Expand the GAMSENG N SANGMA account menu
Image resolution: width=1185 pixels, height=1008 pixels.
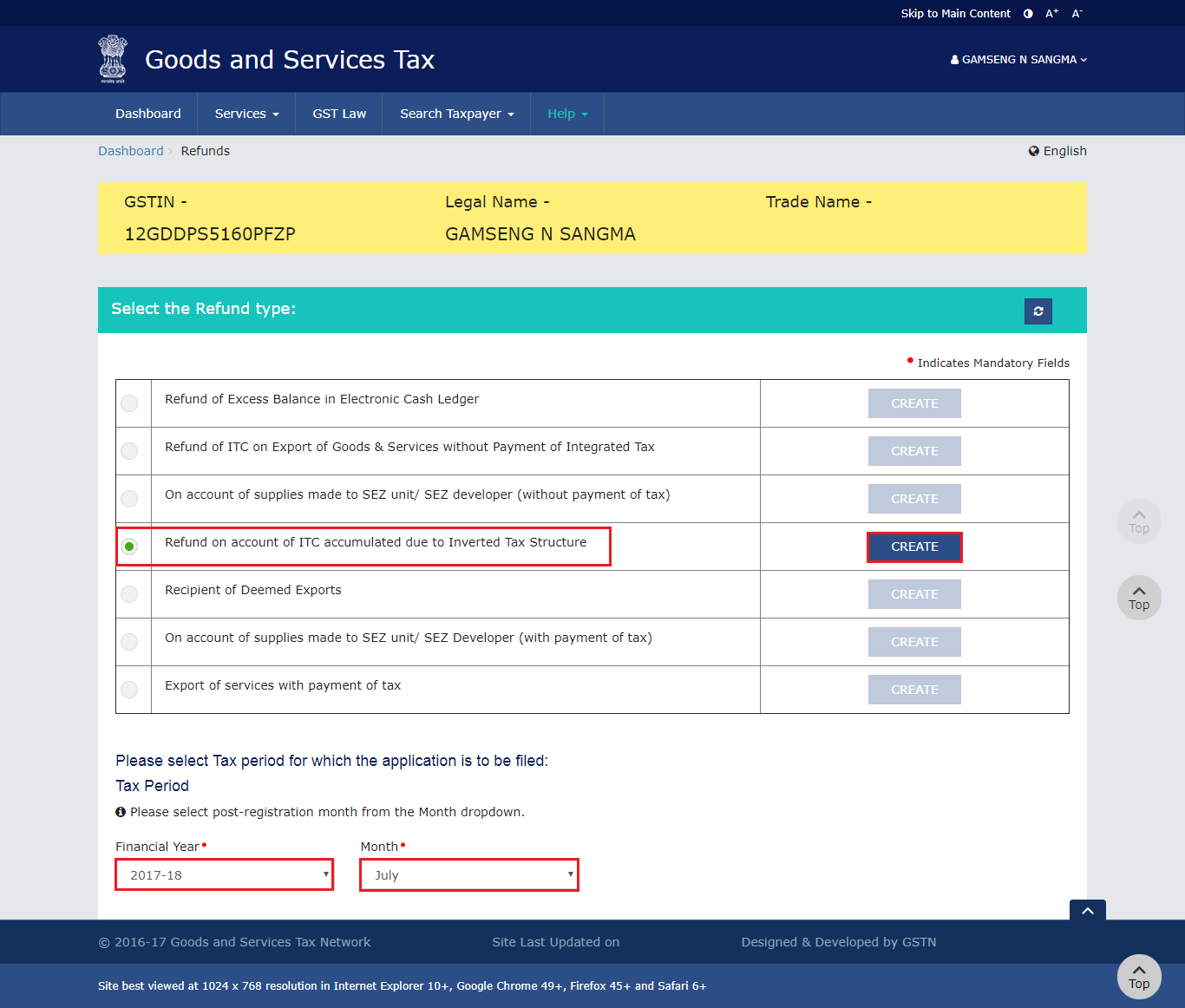tap(1018, 59)
